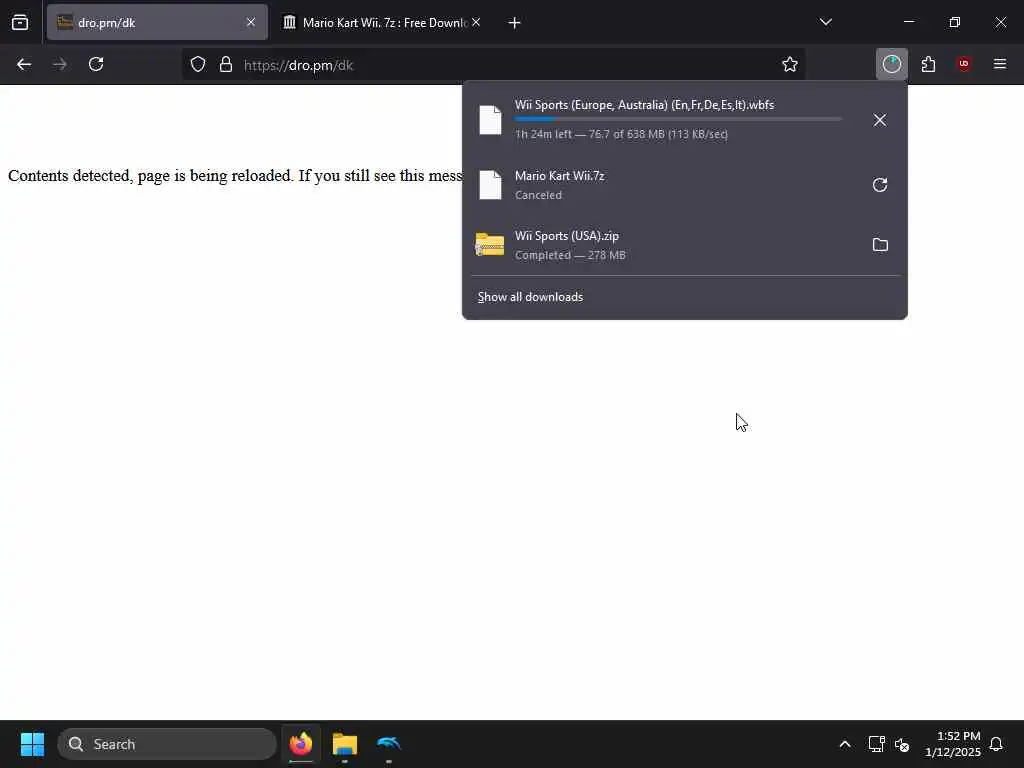Open the extensions puzzle icon
Screen dimensions: 1024x768
[928, 64]
